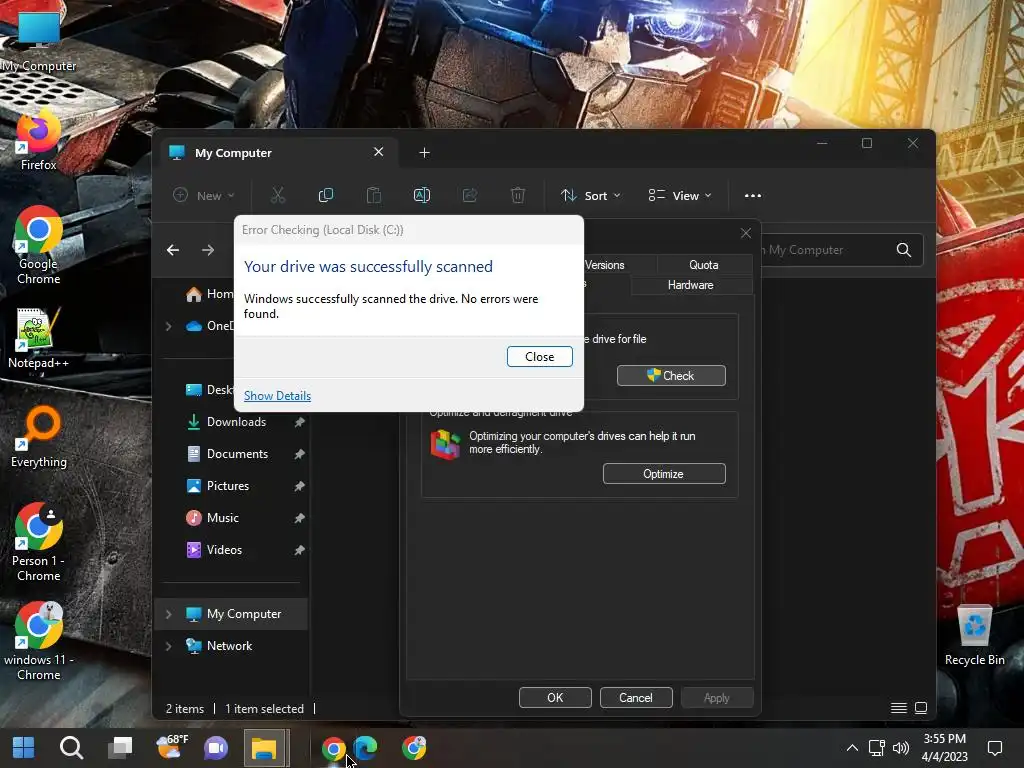This screenshot has width=1024, height=768.
Task: Click the Rename icon in toolbar
Action: click(422, 195)
